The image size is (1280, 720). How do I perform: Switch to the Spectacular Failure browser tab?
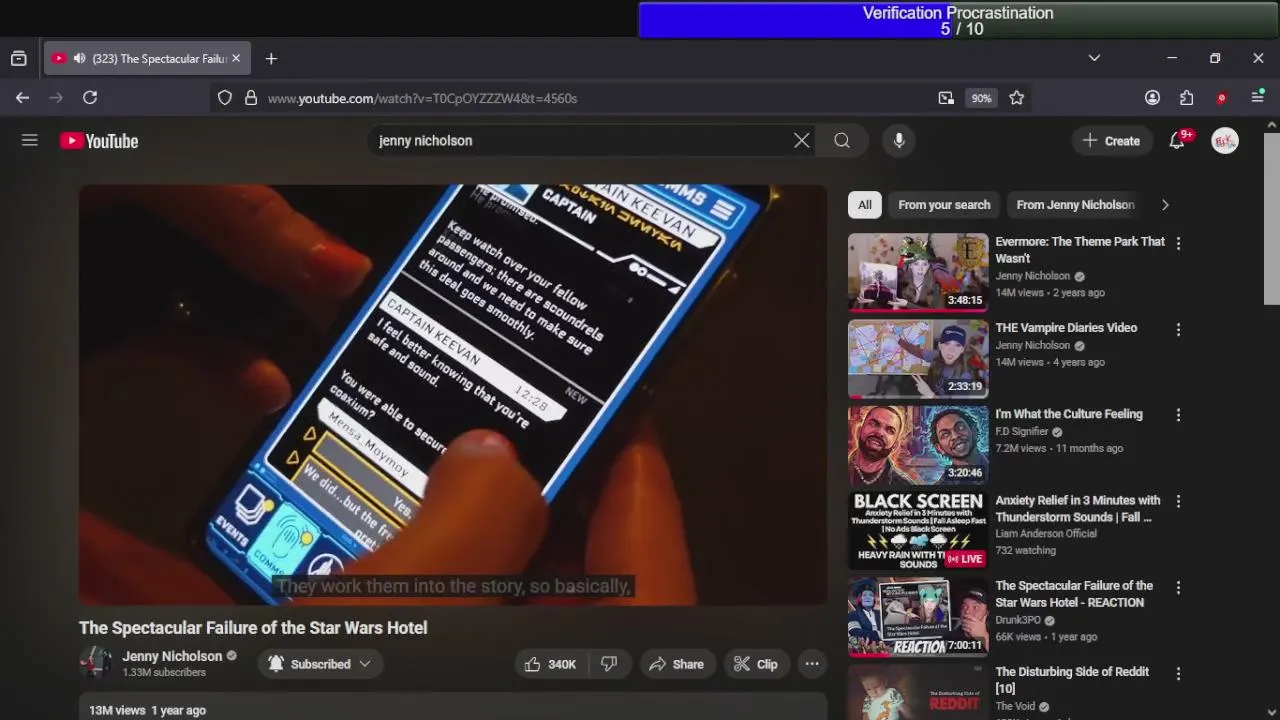click(147, 59)
